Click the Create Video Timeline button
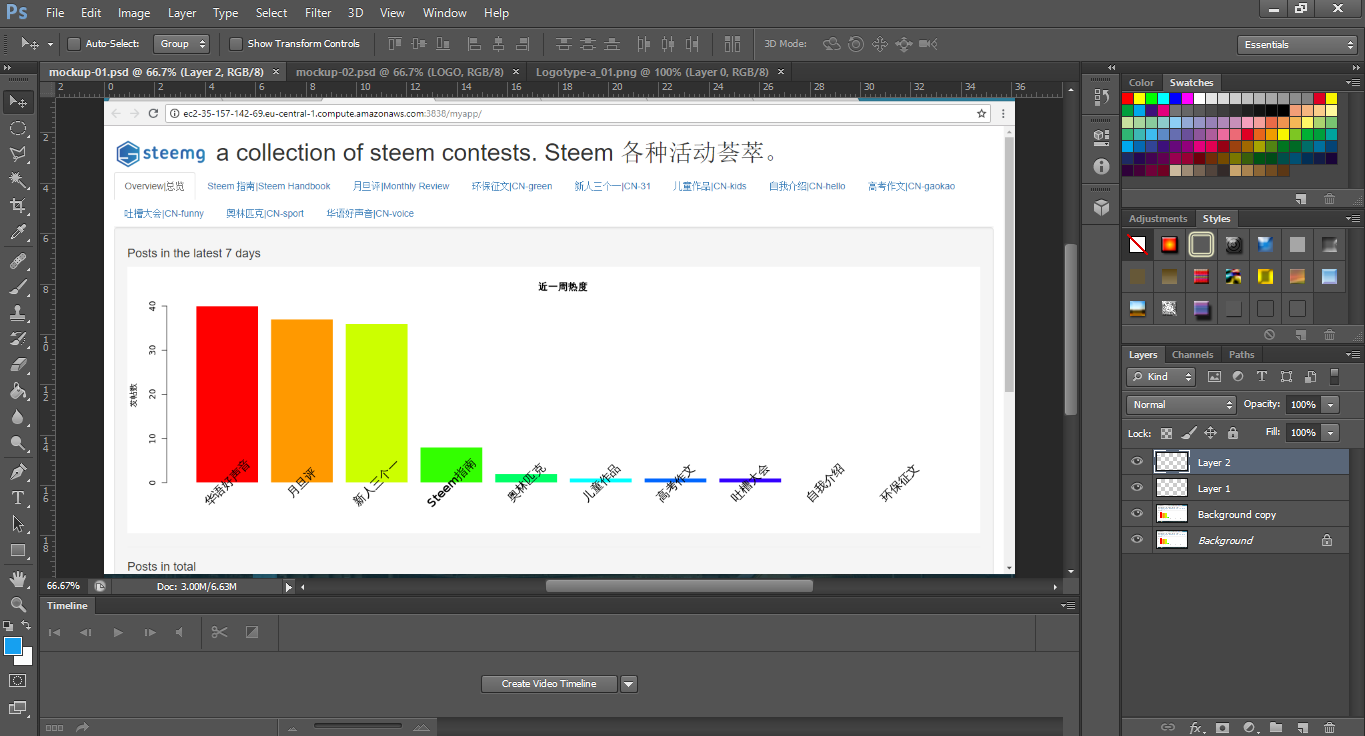This screenshot has width=1365, height=736. (549, 684)
